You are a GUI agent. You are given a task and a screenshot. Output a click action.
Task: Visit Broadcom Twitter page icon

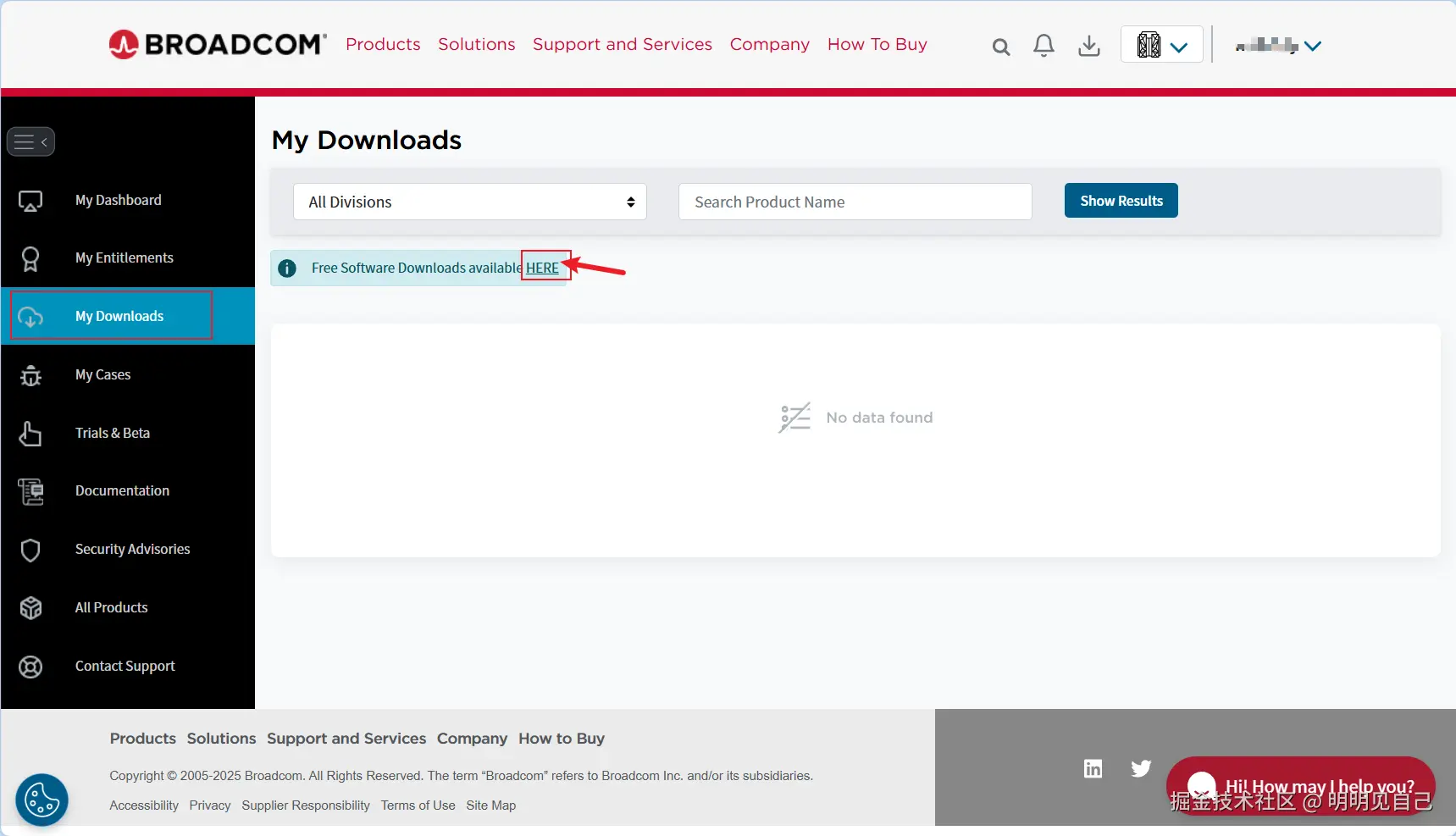1141,768
